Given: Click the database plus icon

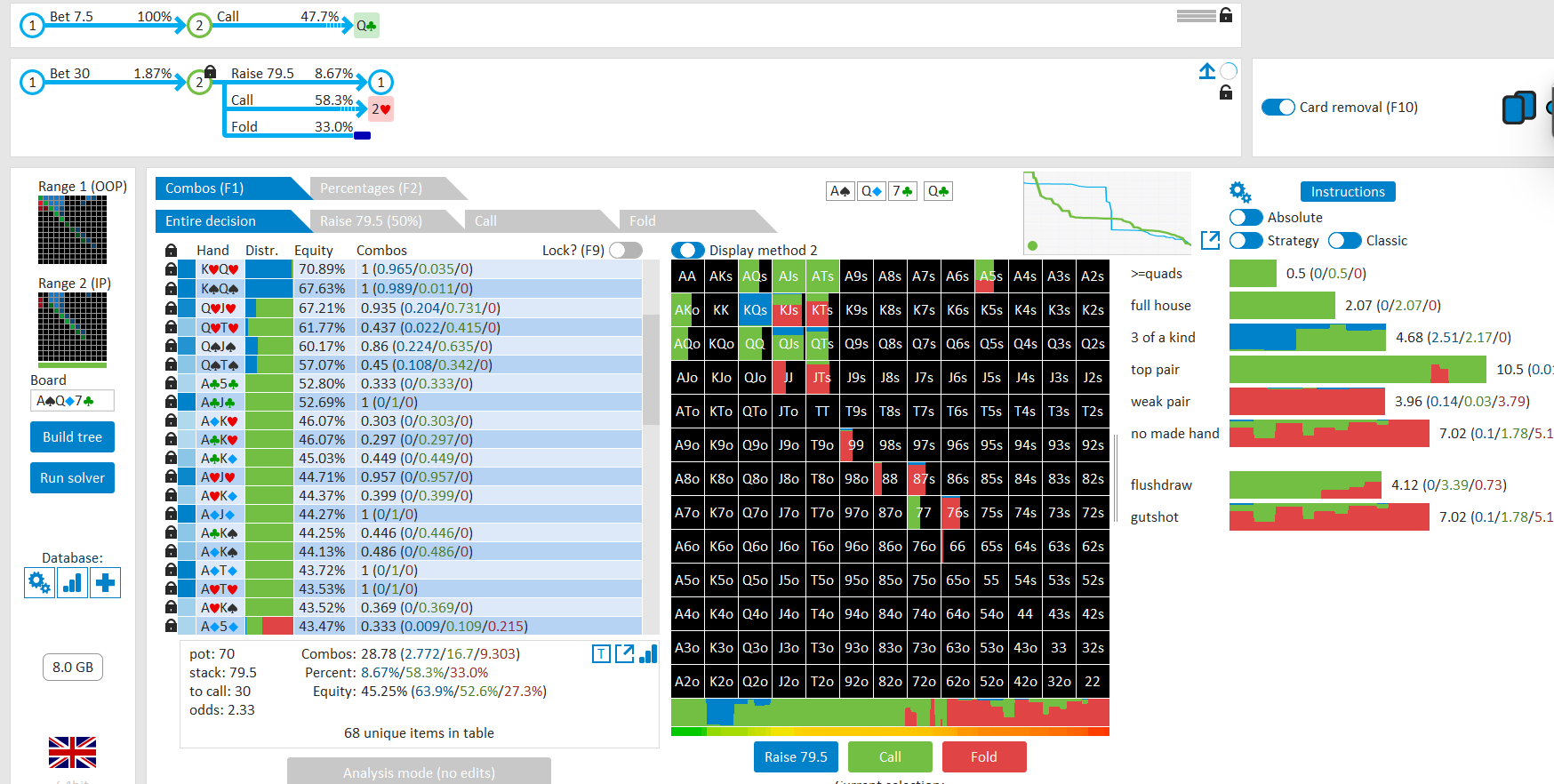Looking at the screenshot, I should pos(105,583).
